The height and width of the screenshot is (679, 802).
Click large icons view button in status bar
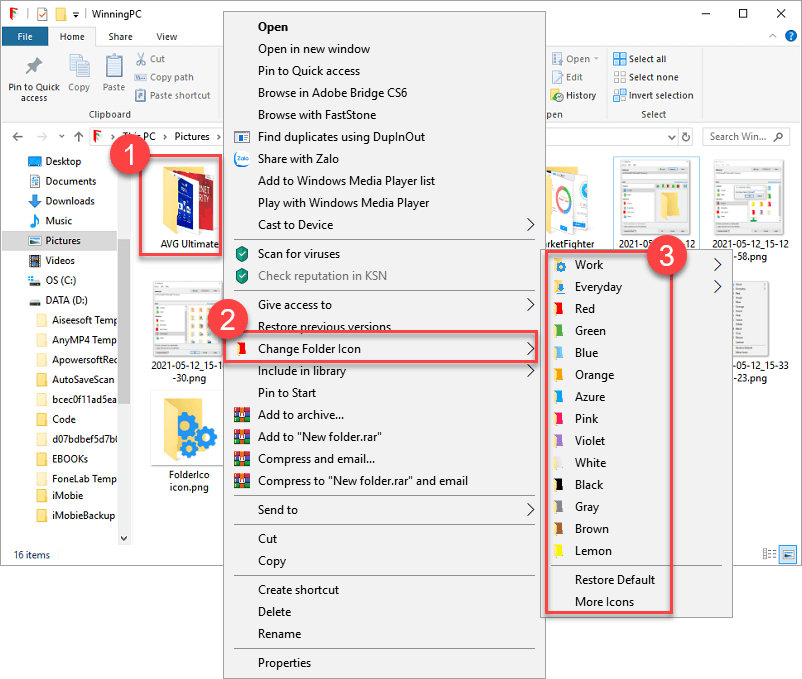coord(788,553)
